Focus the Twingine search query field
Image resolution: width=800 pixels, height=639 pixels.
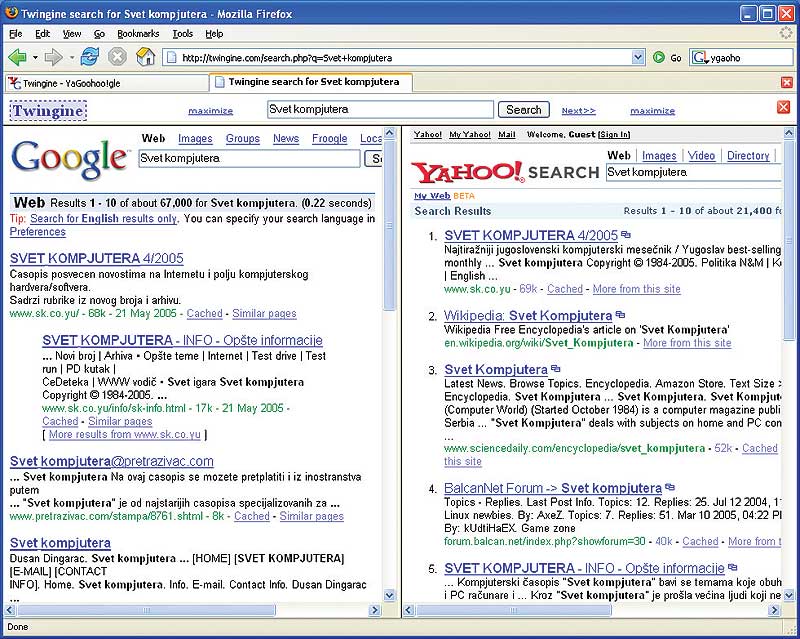click(380, 109)
